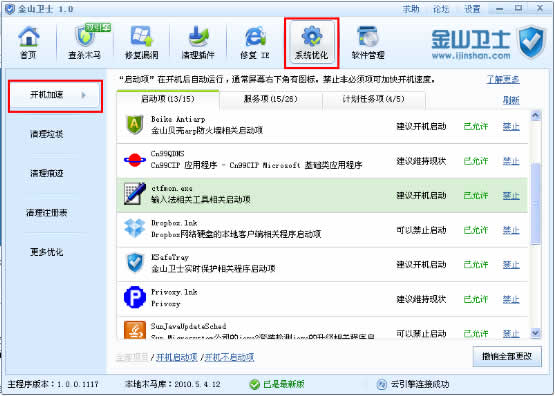Click the scrollbar down arrow

click(x=536, y=333)
